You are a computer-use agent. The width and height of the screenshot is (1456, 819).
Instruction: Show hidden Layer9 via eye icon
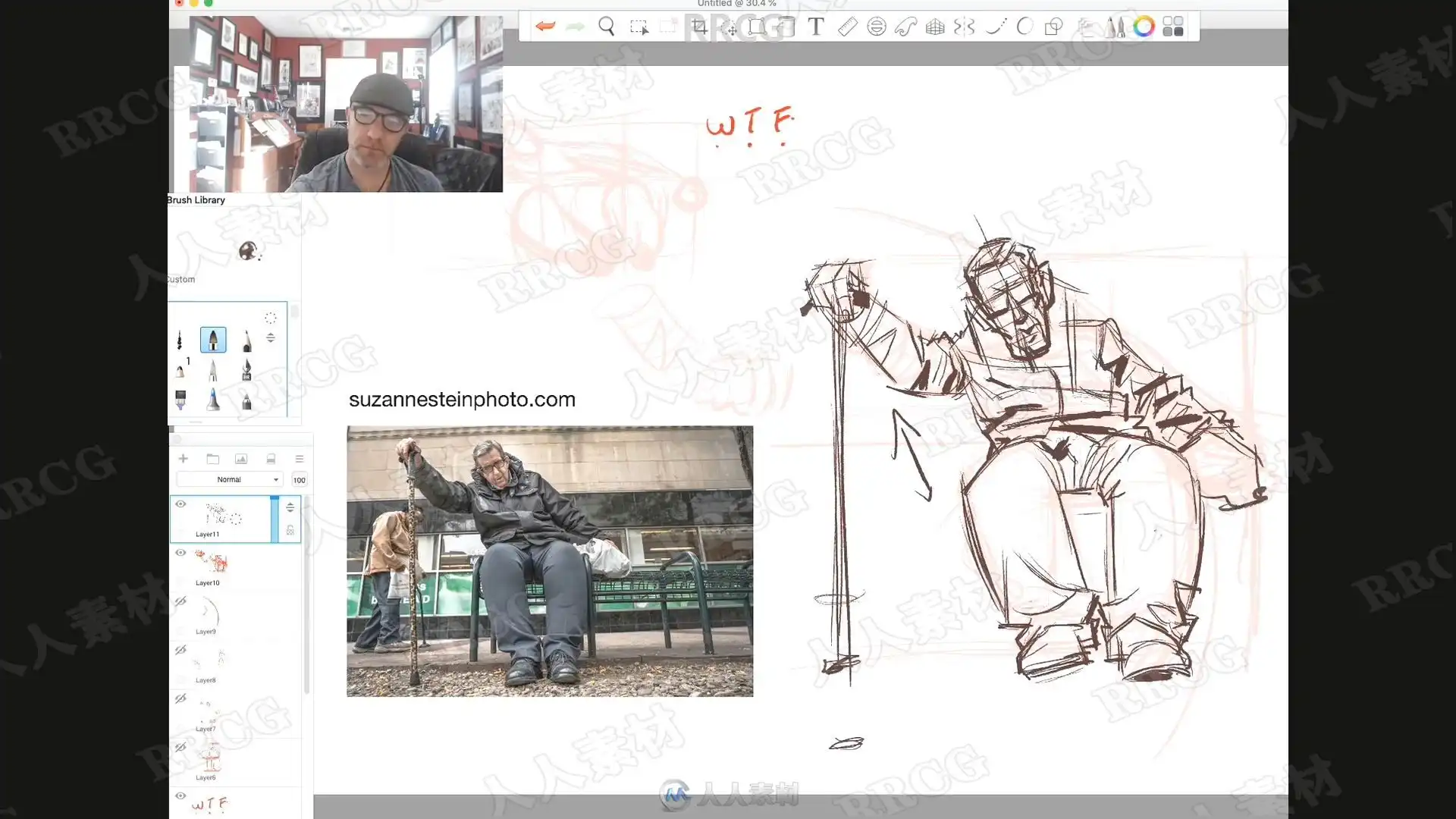point(180,601)
